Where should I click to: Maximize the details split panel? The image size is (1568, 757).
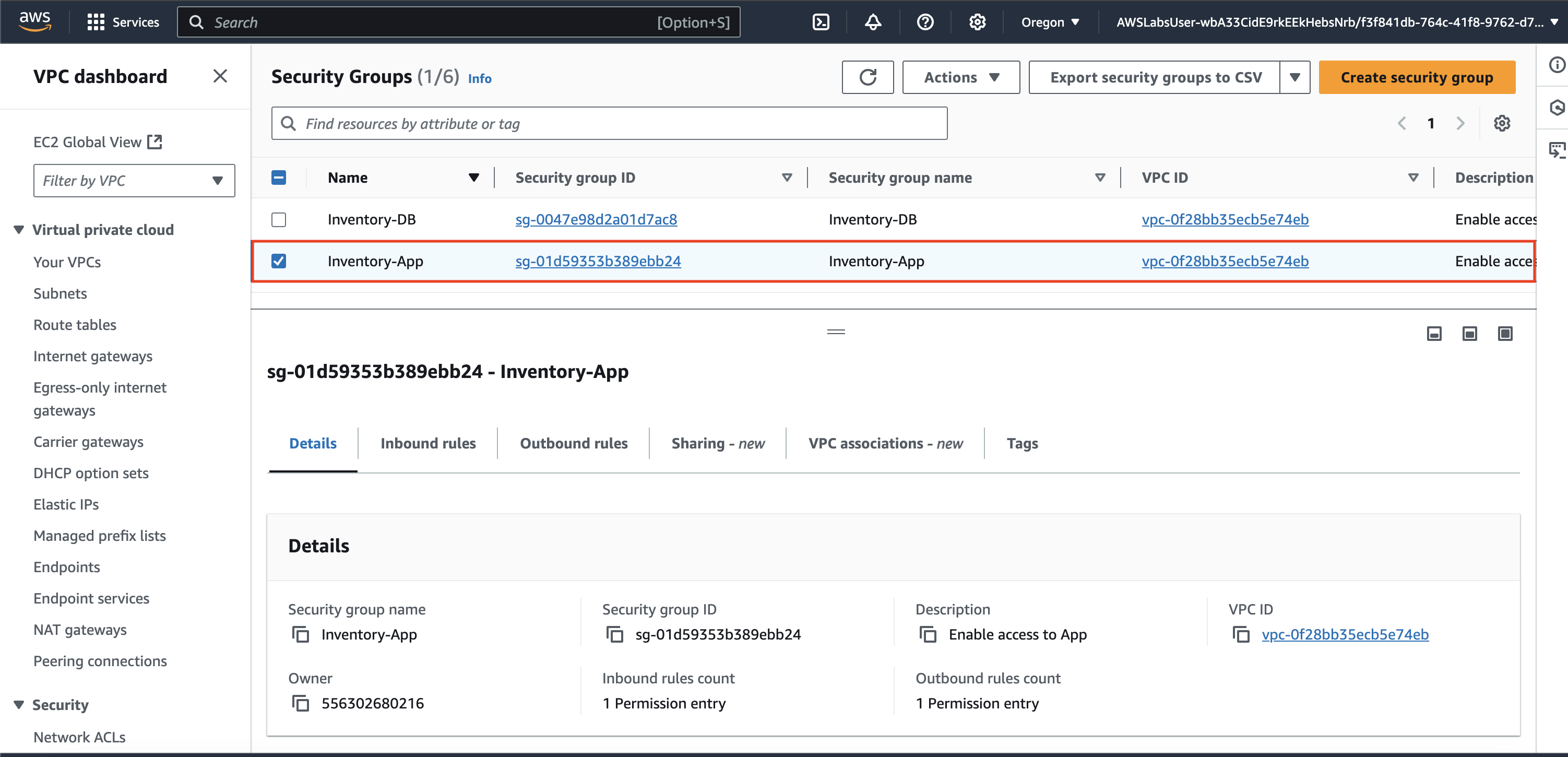(x=1505, y=334)
